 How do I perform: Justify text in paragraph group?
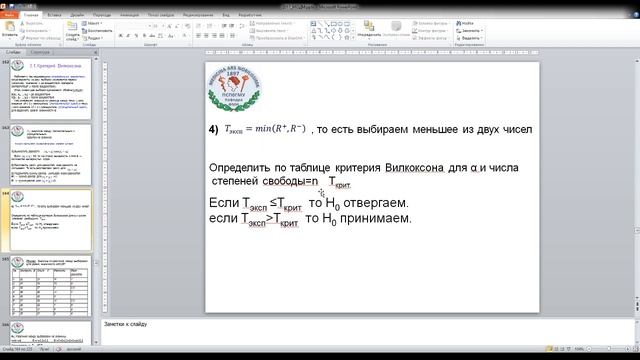[222, 36]
